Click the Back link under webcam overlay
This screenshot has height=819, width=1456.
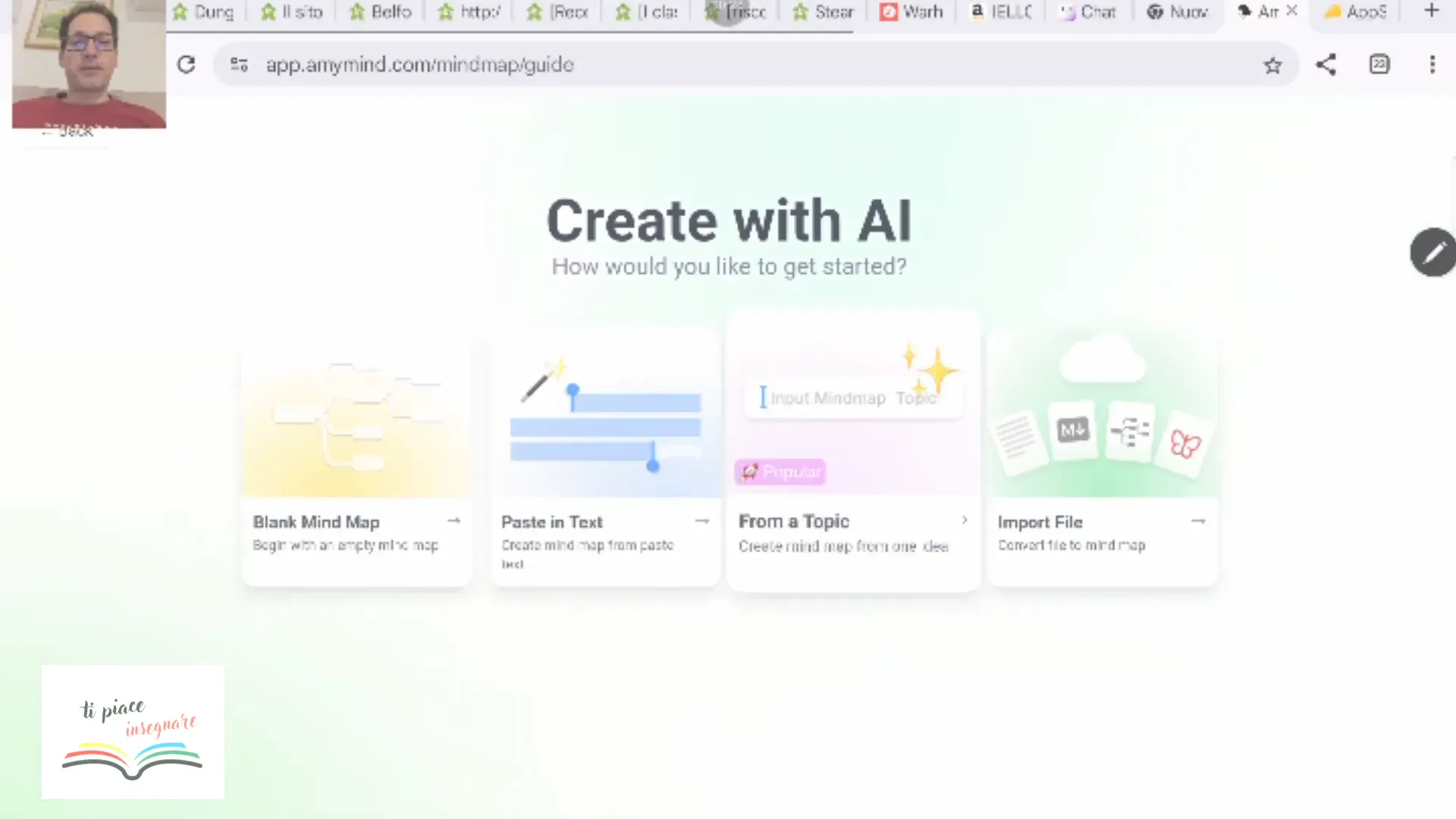point(68,131)
